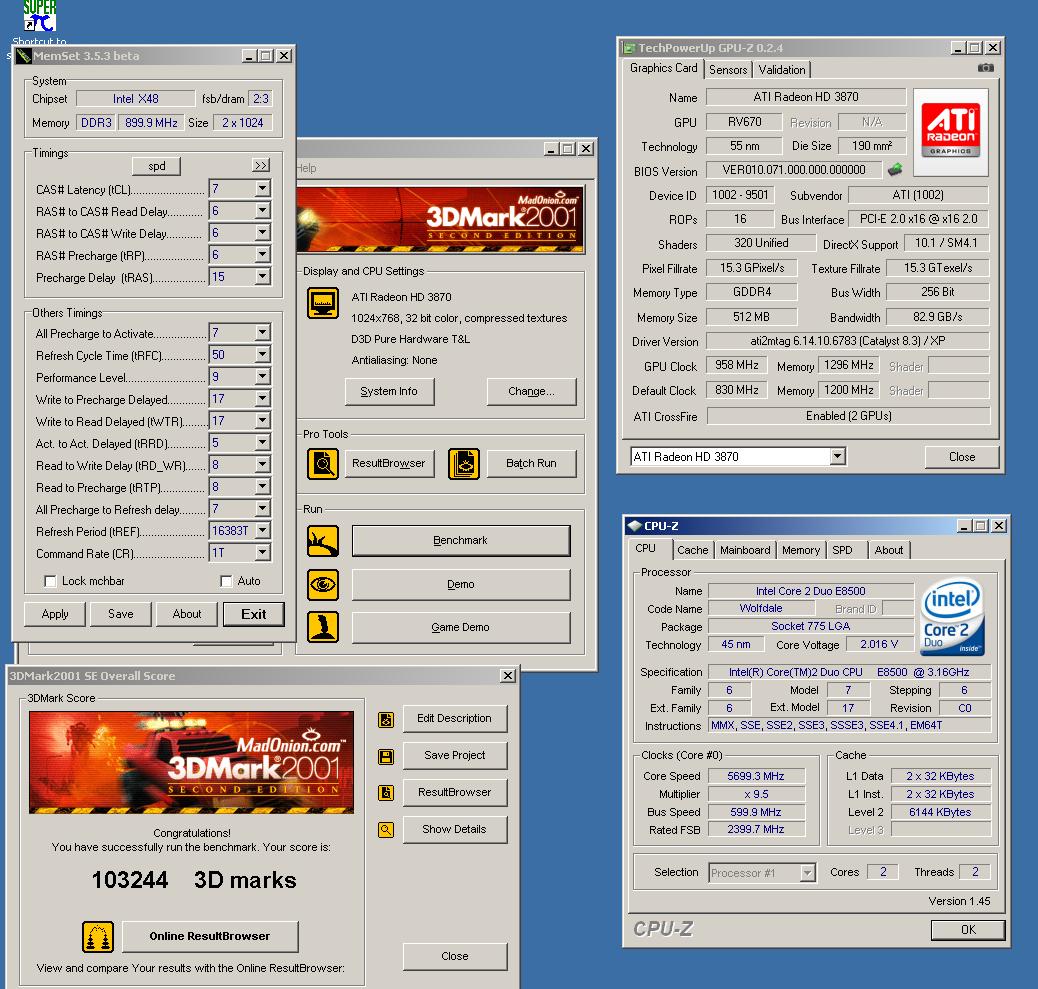
Task: Open the CAS# Latency (tCL) dropdown
Action: coord(263,189)
